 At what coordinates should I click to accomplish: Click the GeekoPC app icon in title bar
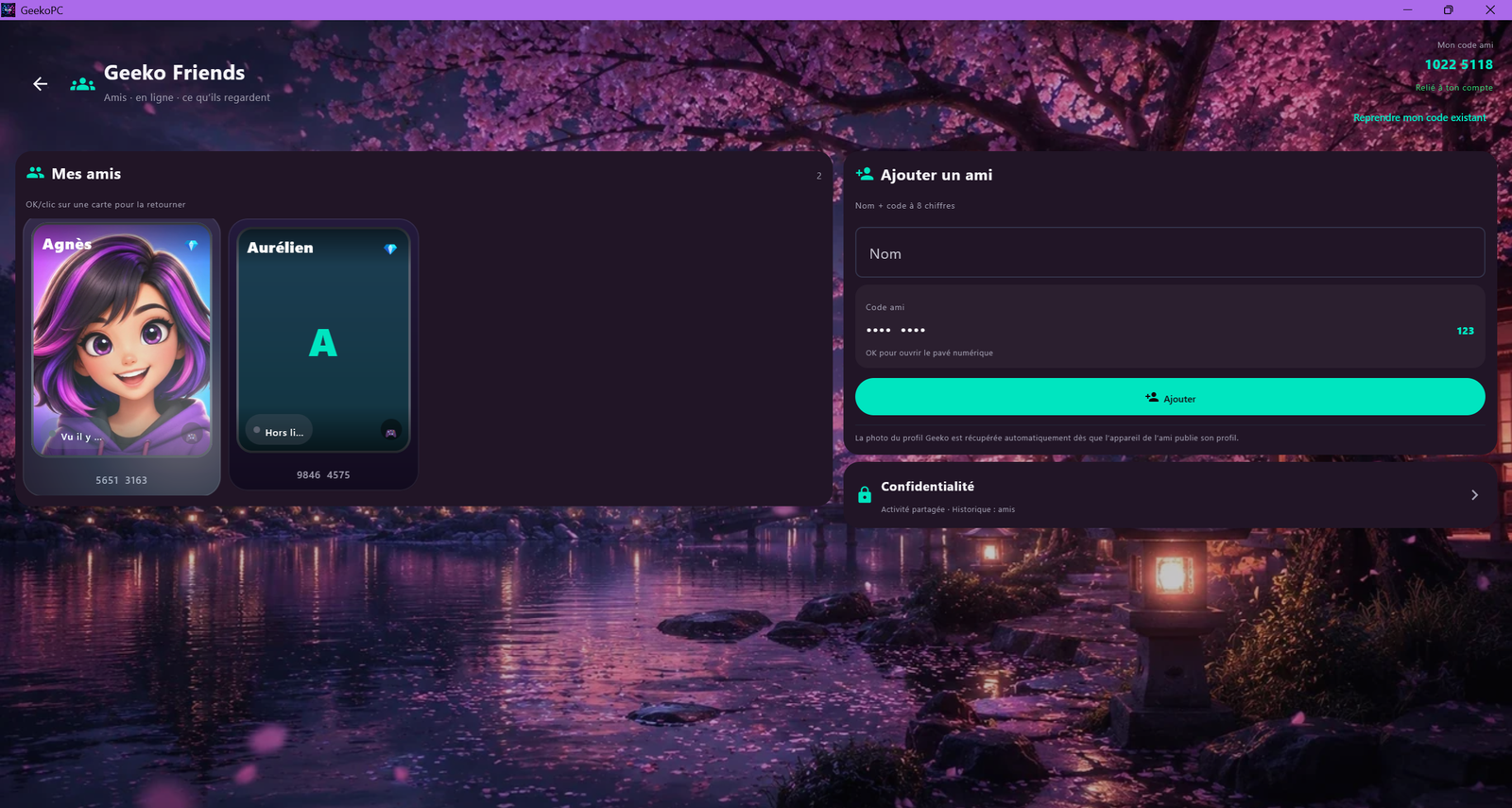pyautogui.click(x=9, y=9)
